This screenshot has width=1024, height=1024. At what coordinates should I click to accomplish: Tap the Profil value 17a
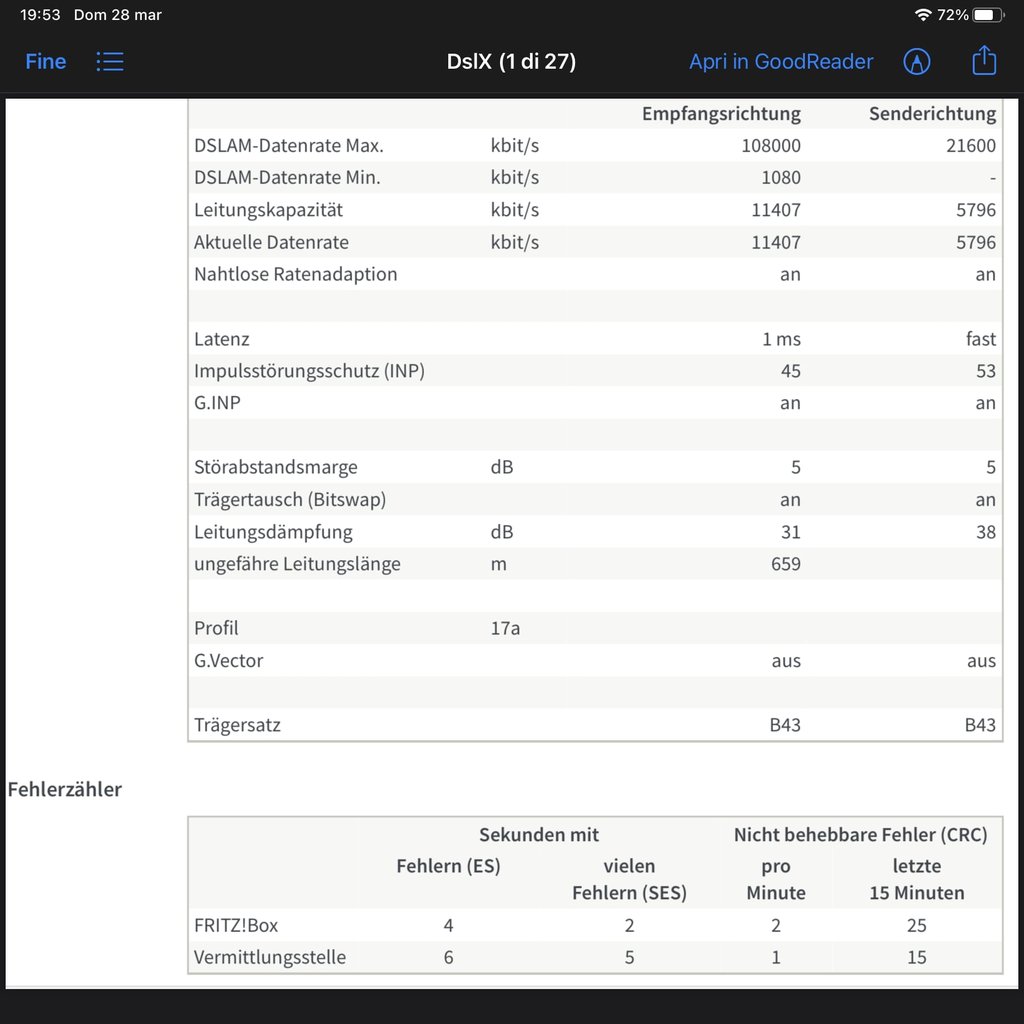pos(504,628)
